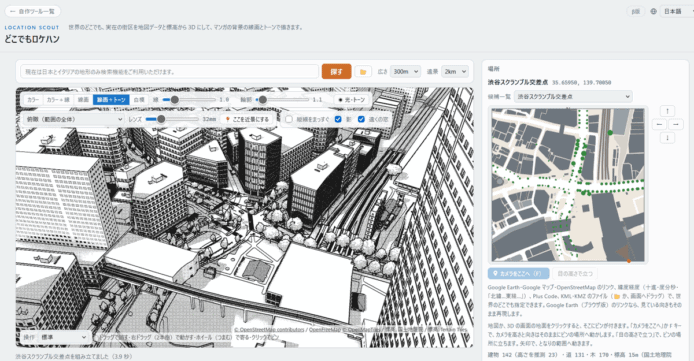Open the 日本語 language dropdown
This screenshot has width=694, height=361.
[676, 12]
